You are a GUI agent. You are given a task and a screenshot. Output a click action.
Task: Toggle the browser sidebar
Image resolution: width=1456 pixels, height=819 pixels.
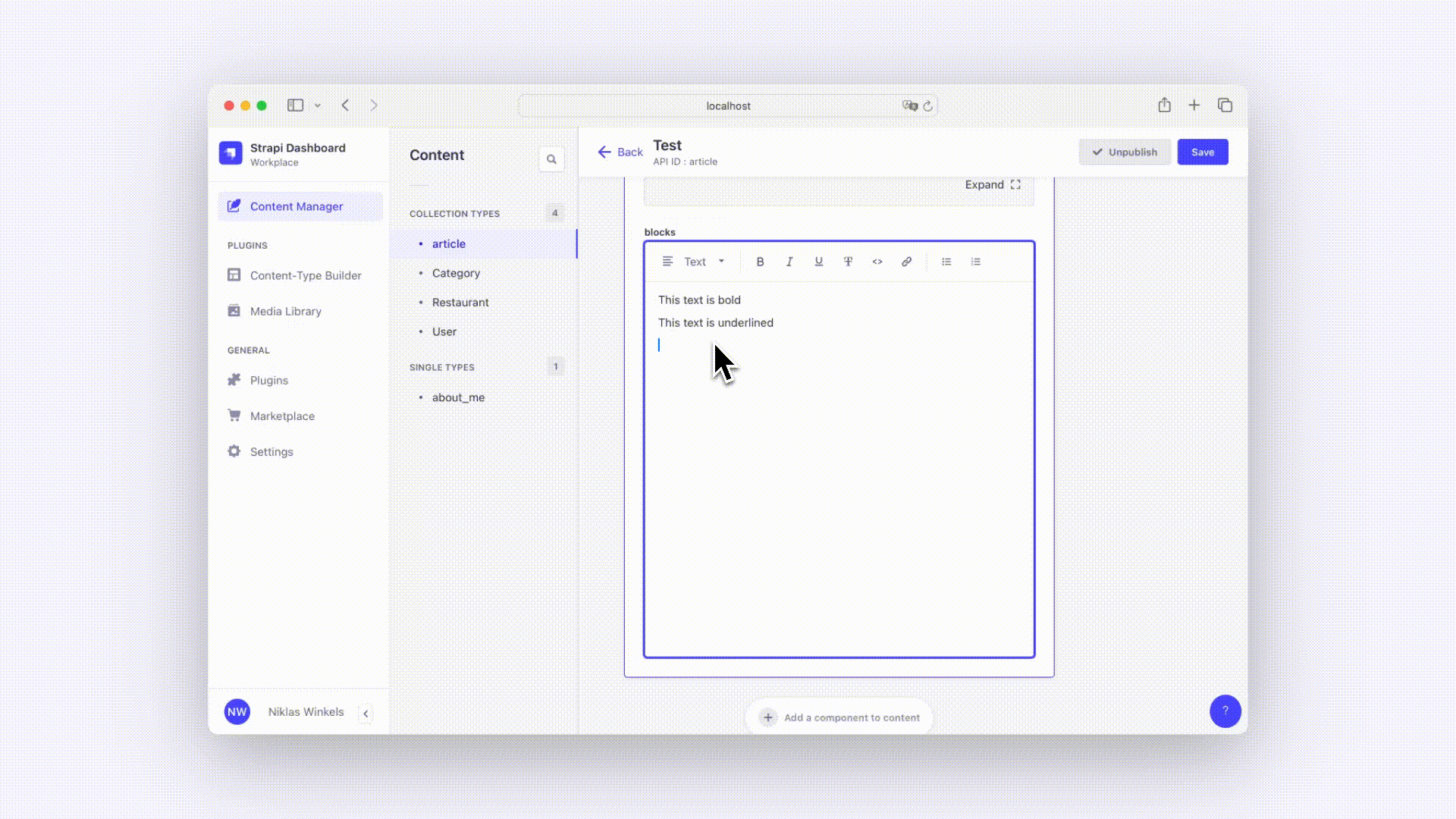296,105
